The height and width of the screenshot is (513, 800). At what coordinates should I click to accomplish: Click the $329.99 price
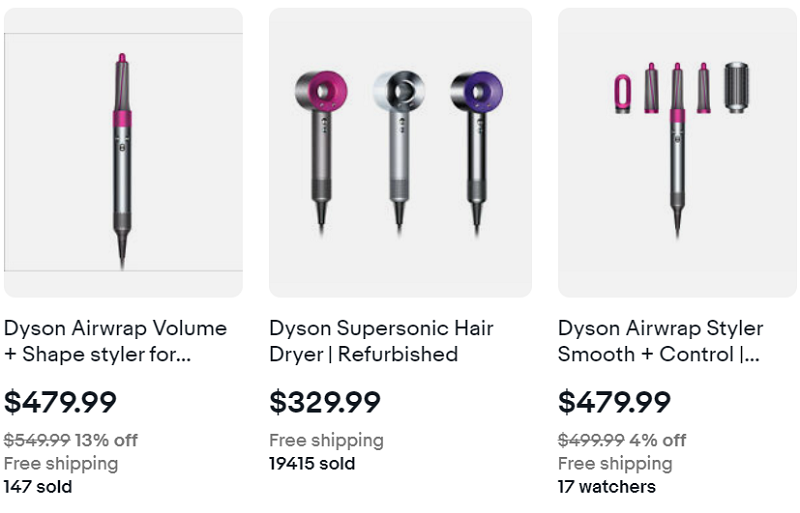pyautogui.click(x=325, y=402)
